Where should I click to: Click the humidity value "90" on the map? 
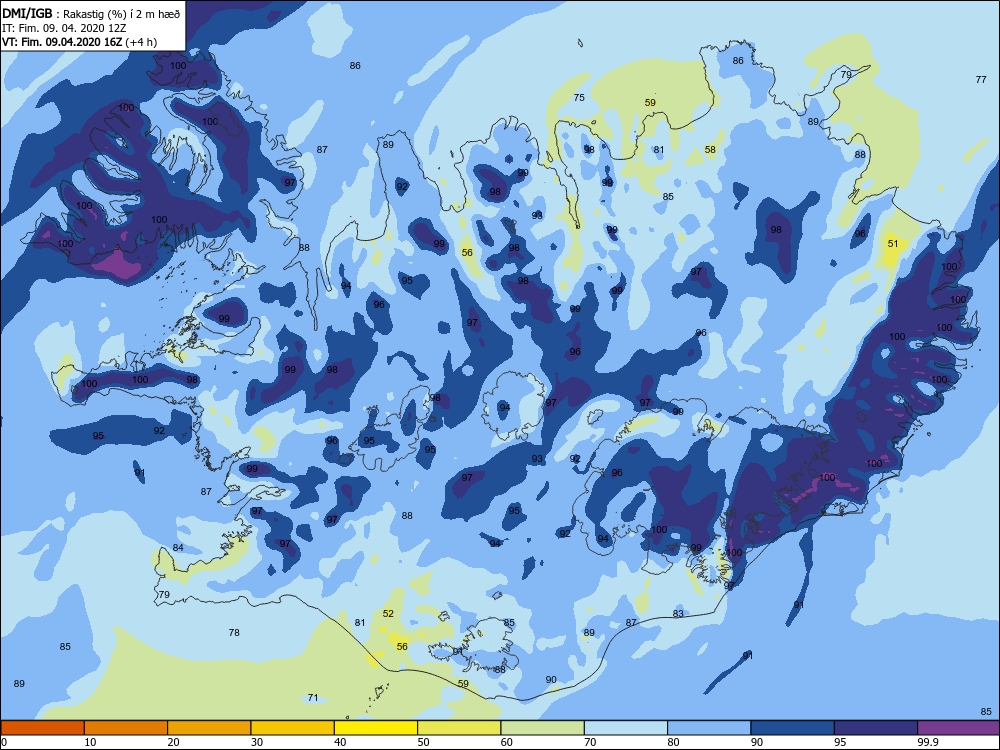click(x=551, y=680)
